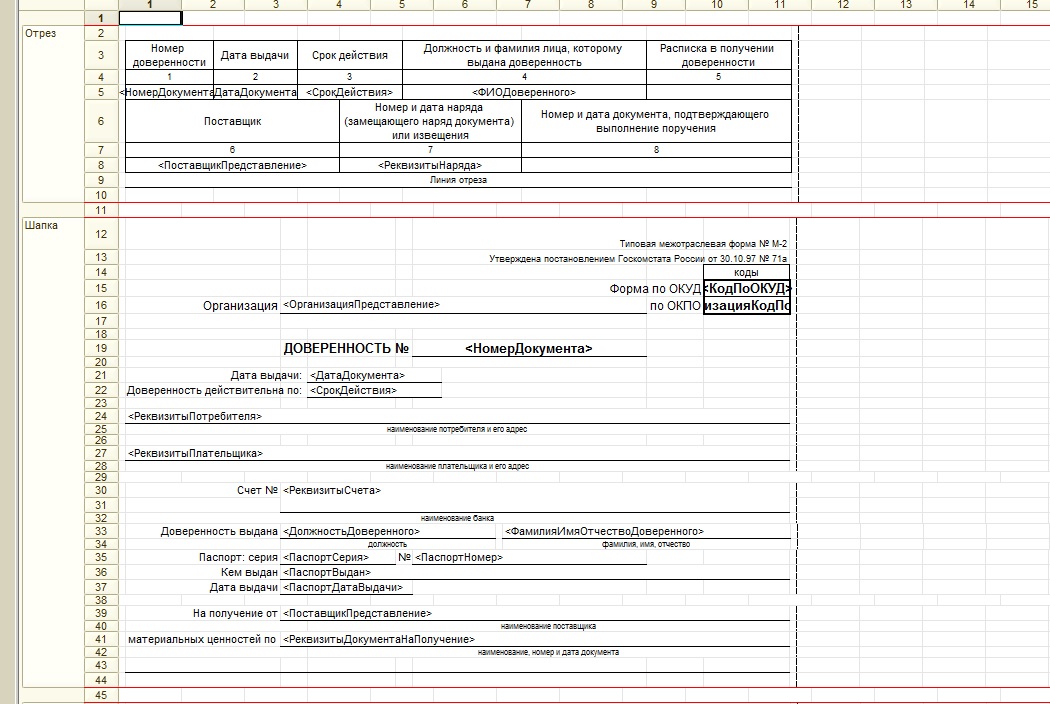Click the '<РеквизитыНаряда>' parameter cell
This screenshot has height=704, width=1050.
click(430, 165)
